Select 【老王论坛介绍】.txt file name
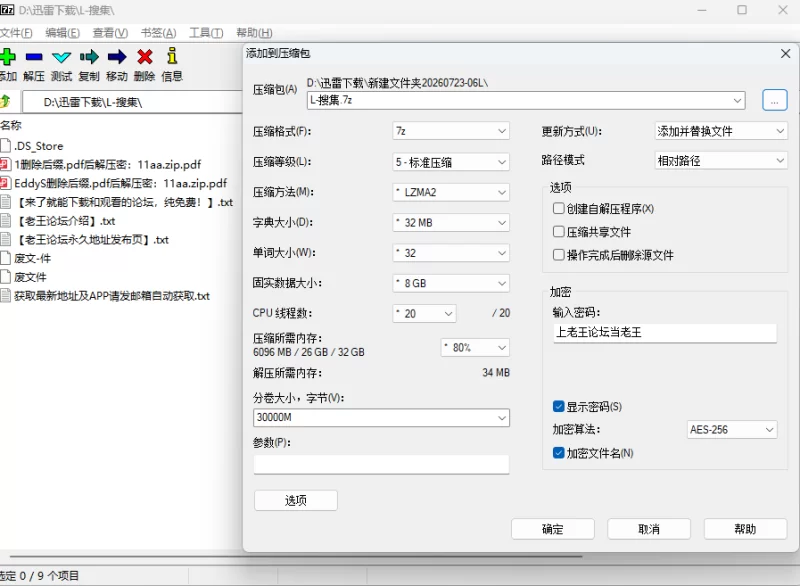 point(65,221)
